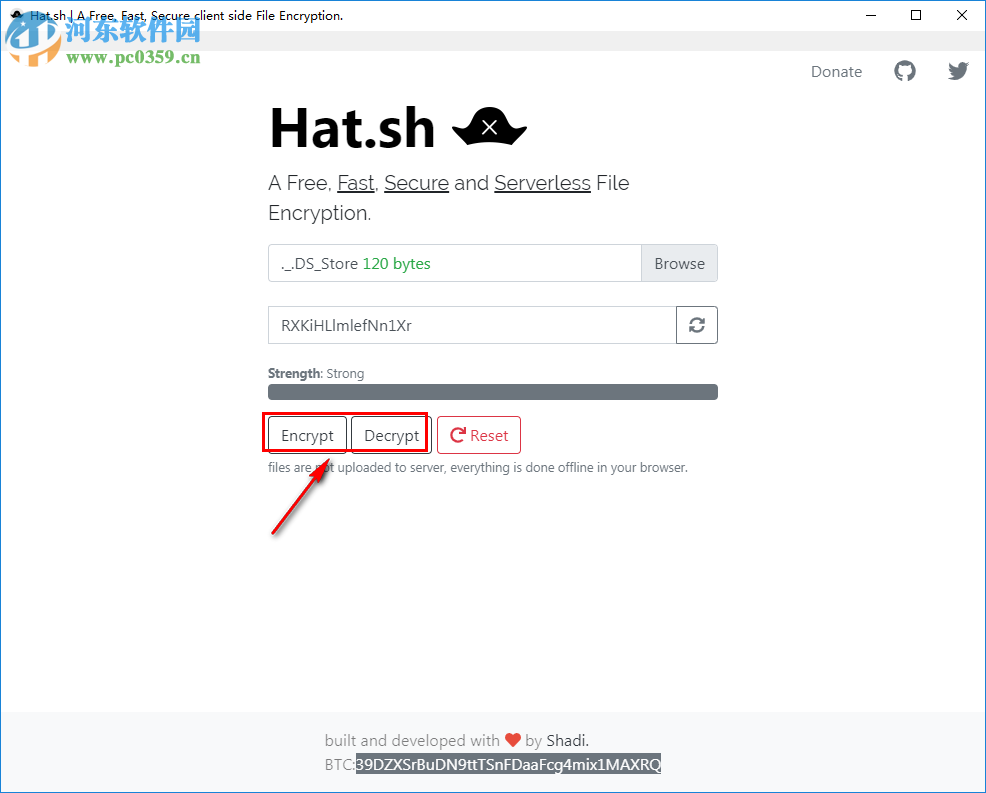
Task: Click the heart icon in the footer
Action: point(513,740)
